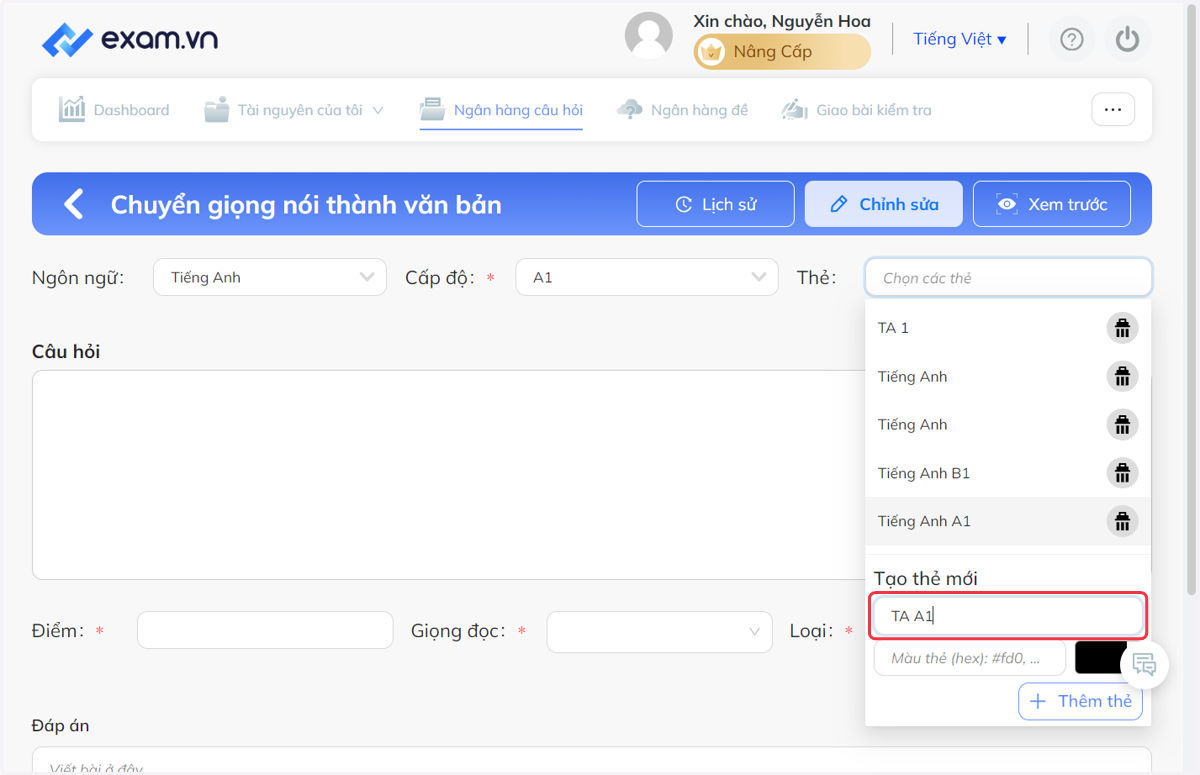Click the Thêm thẻ button
The width and height of the screenshot is (1200, 775).
tap(1080, 701)
